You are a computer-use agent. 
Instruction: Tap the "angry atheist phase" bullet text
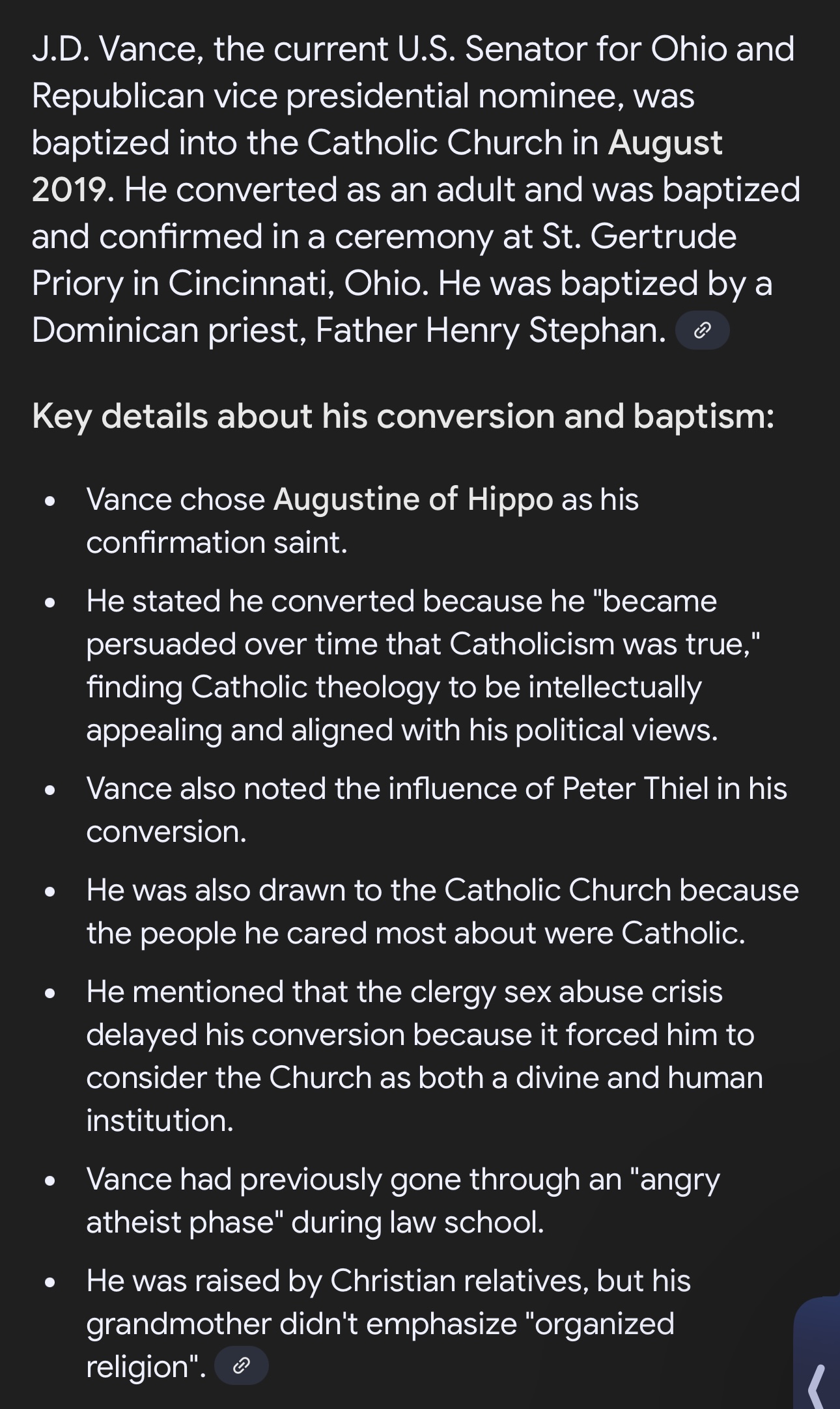(x=403, y=1201)
